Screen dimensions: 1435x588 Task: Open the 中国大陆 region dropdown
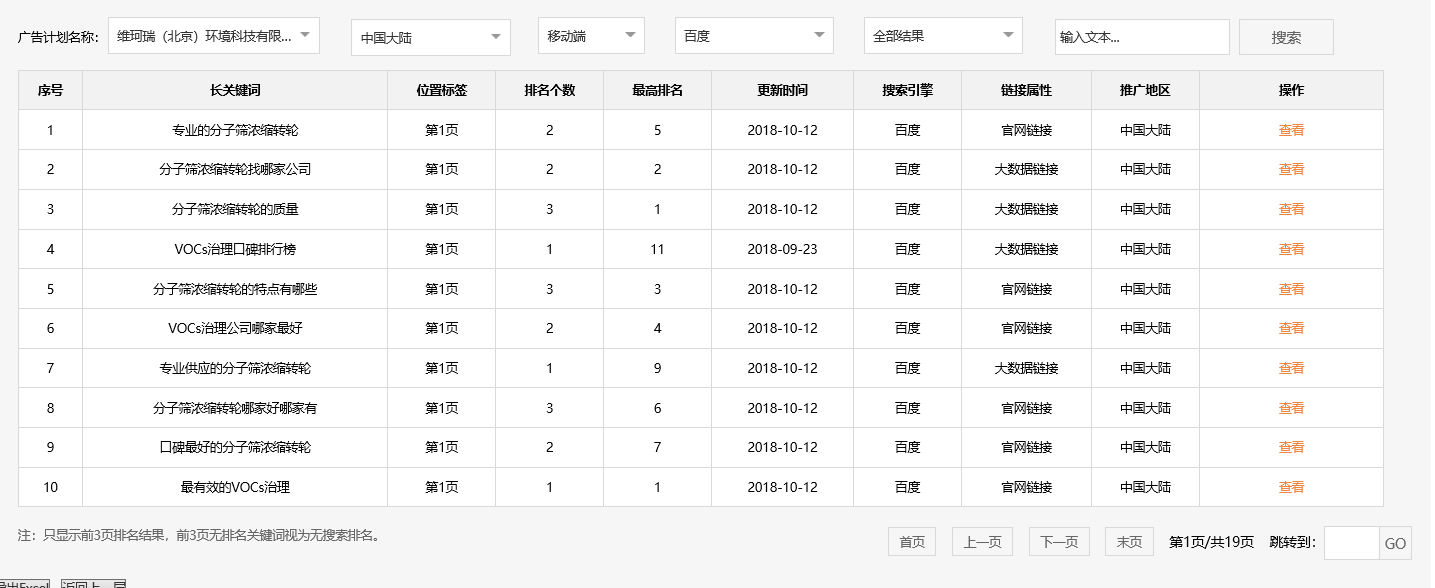pyautogui.click(x=430, y=35)
